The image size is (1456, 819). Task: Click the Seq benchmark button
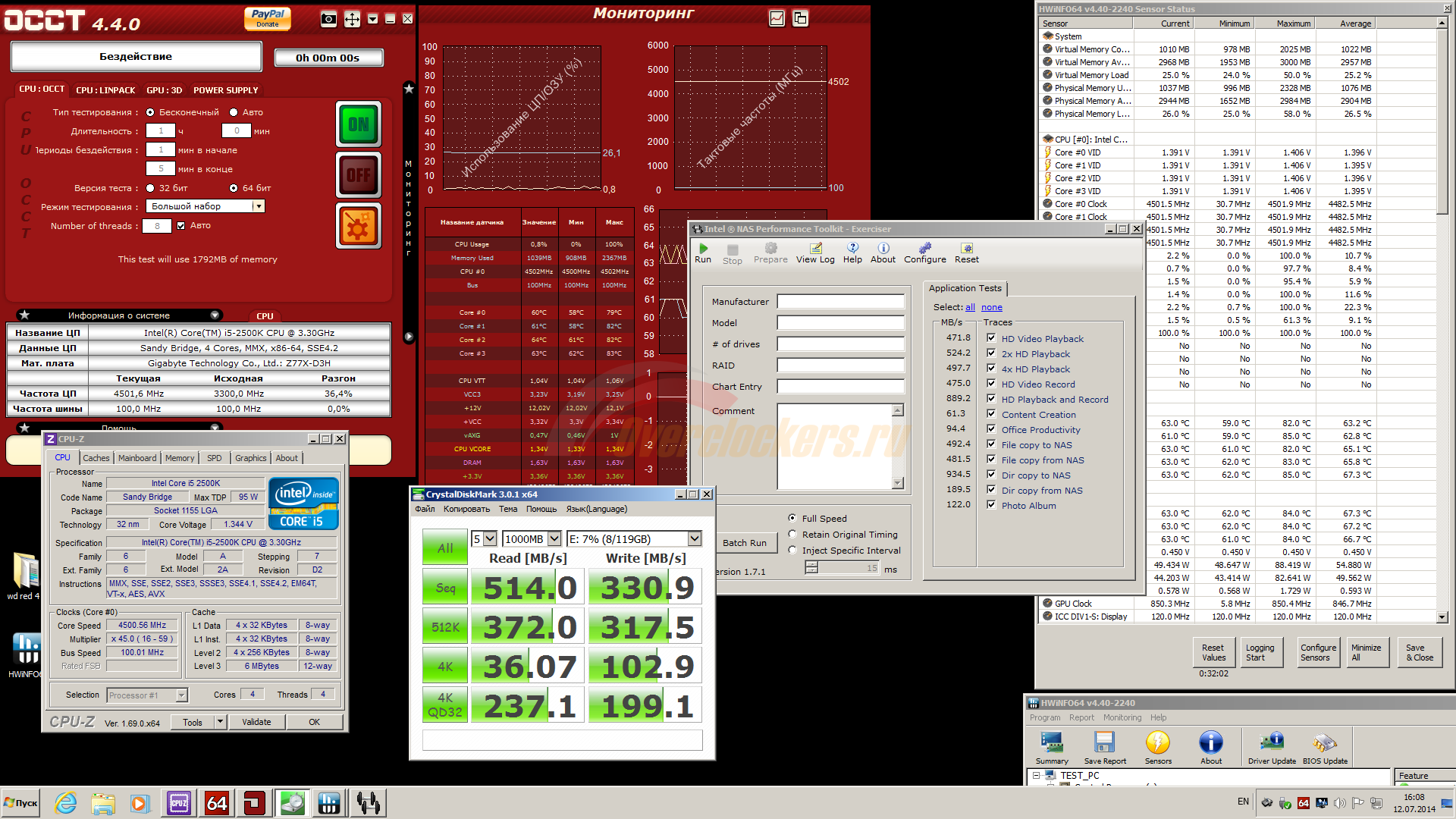445,588
